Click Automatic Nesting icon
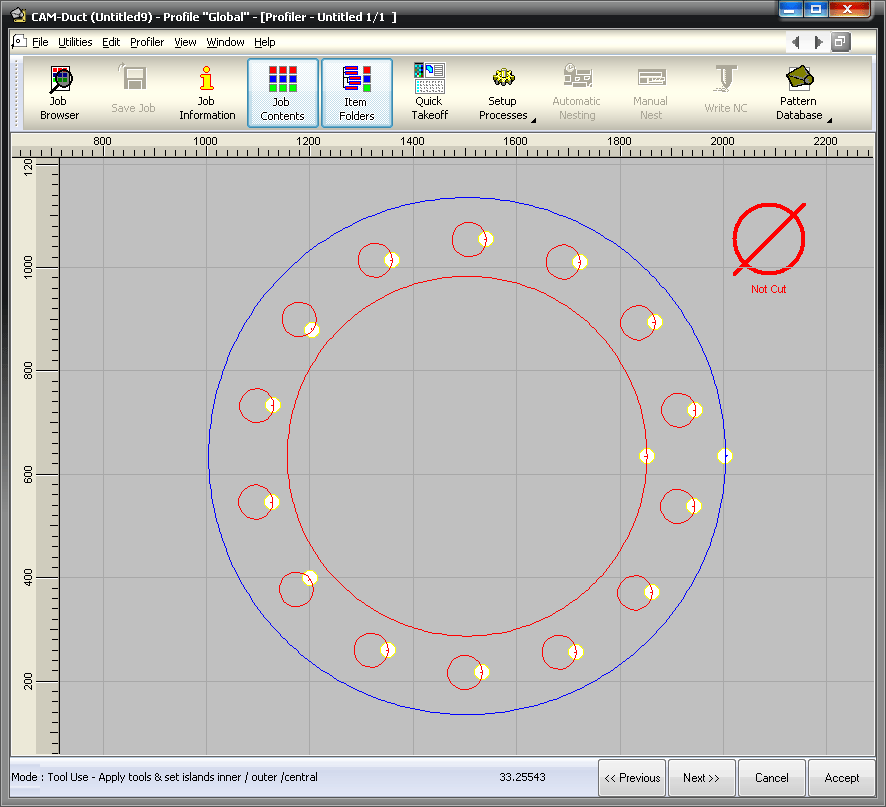Image resolution: width=886 pixels, height=807 pixels. [577, 76]
